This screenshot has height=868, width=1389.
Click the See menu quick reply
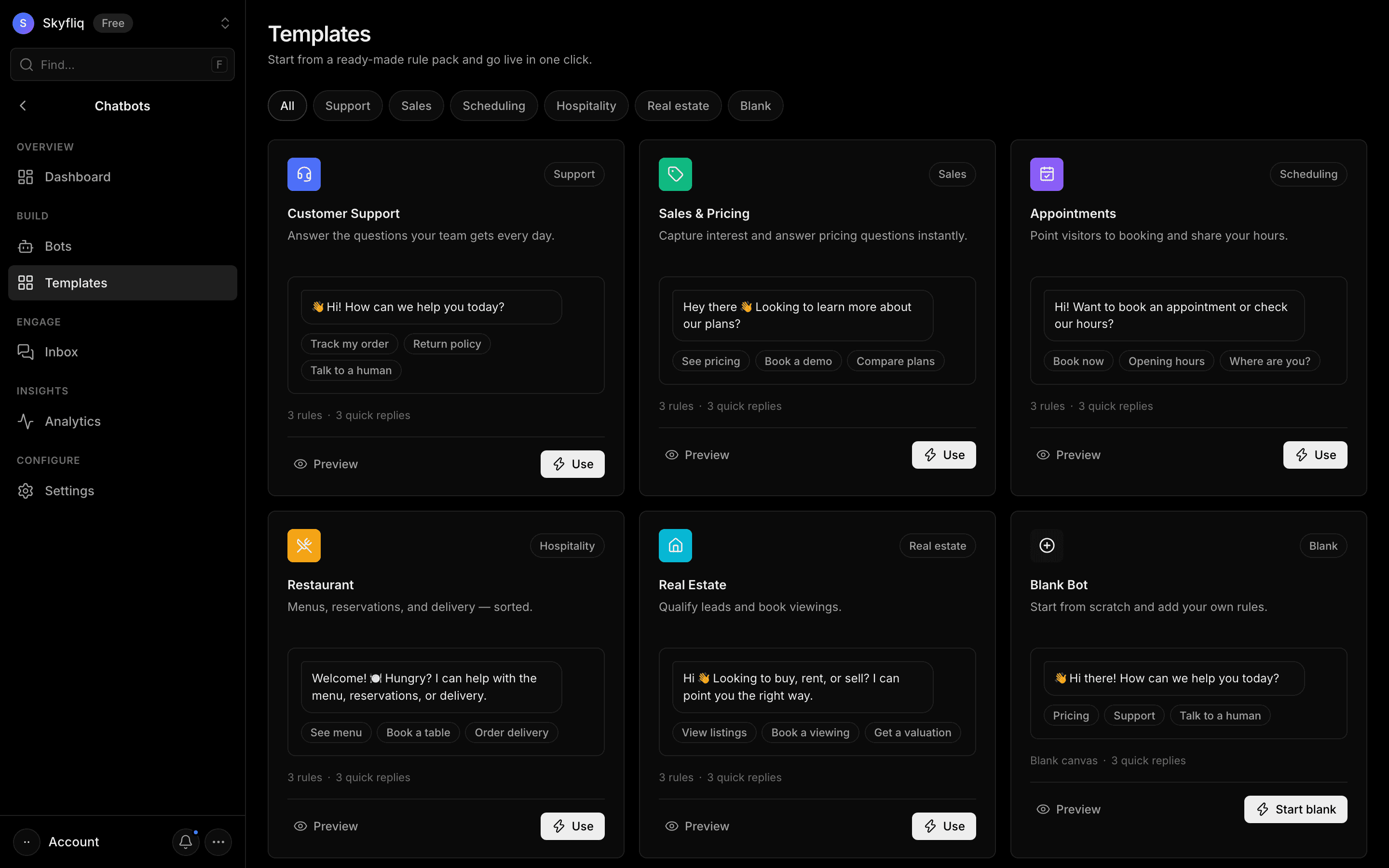(336, 732)
